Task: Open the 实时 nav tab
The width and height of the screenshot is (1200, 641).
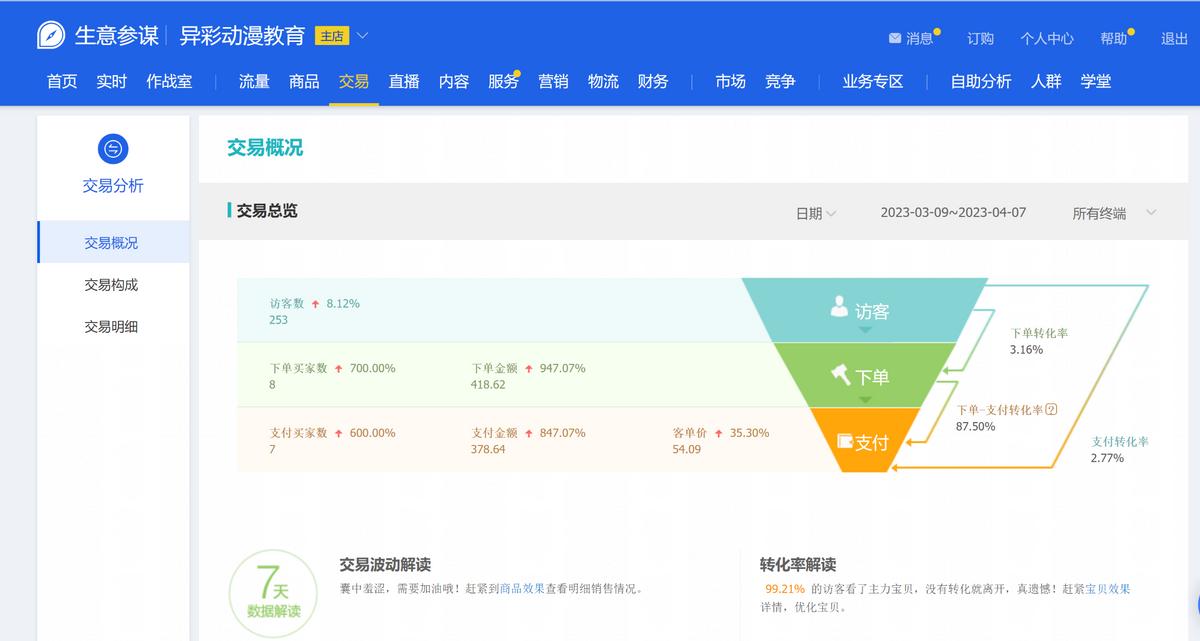Action: (112, 81)
